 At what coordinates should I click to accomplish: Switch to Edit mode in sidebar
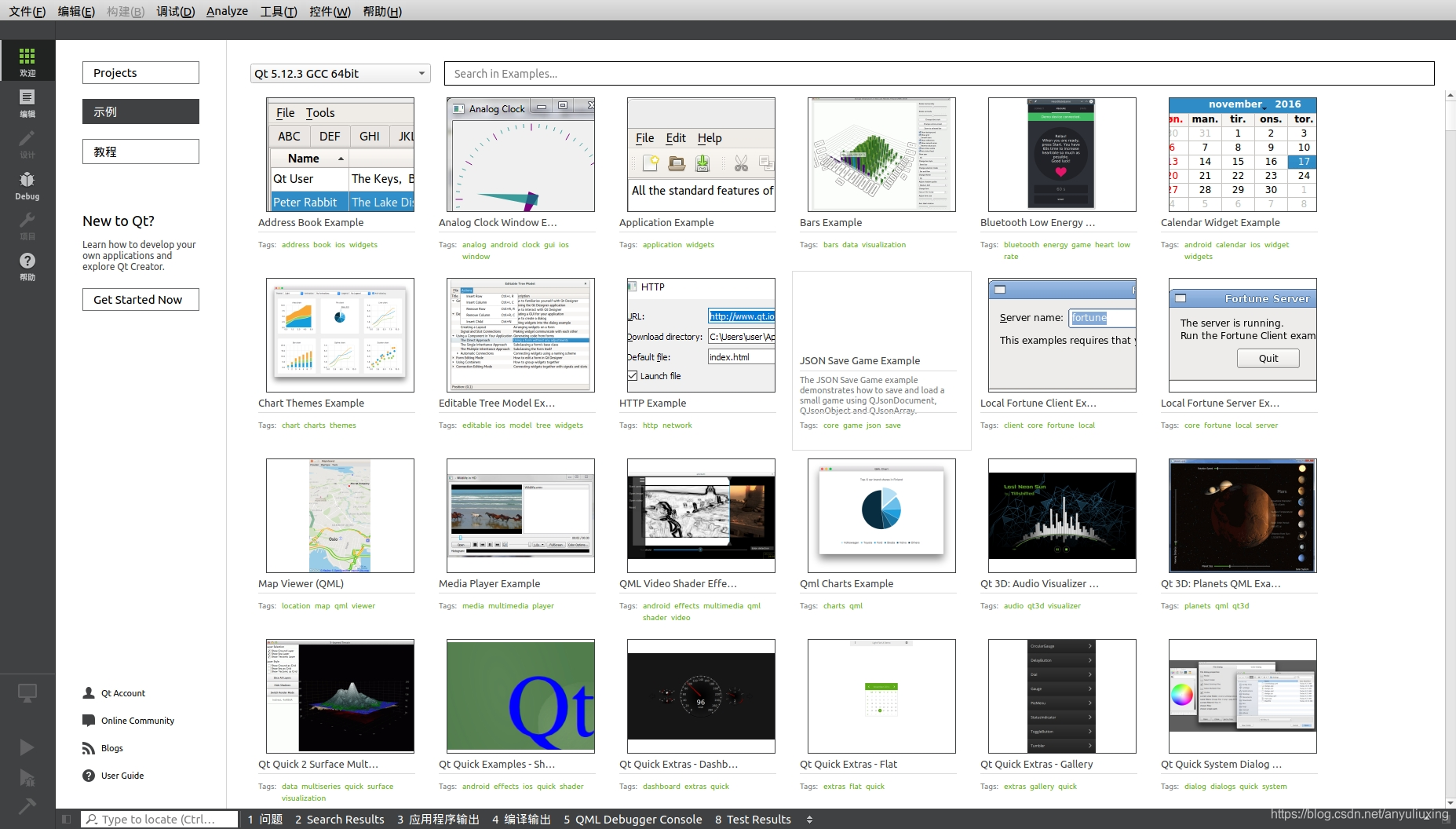pos(27,101)
